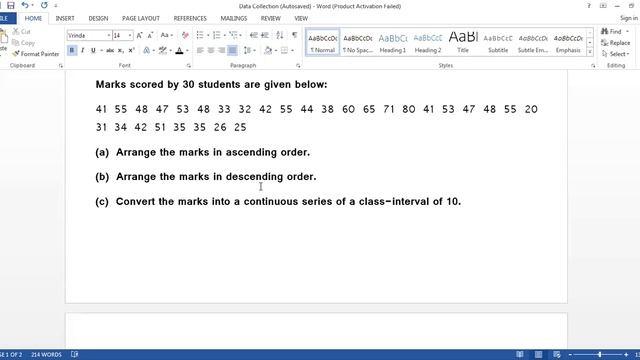The height and width of the screenshot is (360, 640).
Task: Click the font color button
Action: coord(179,50)
